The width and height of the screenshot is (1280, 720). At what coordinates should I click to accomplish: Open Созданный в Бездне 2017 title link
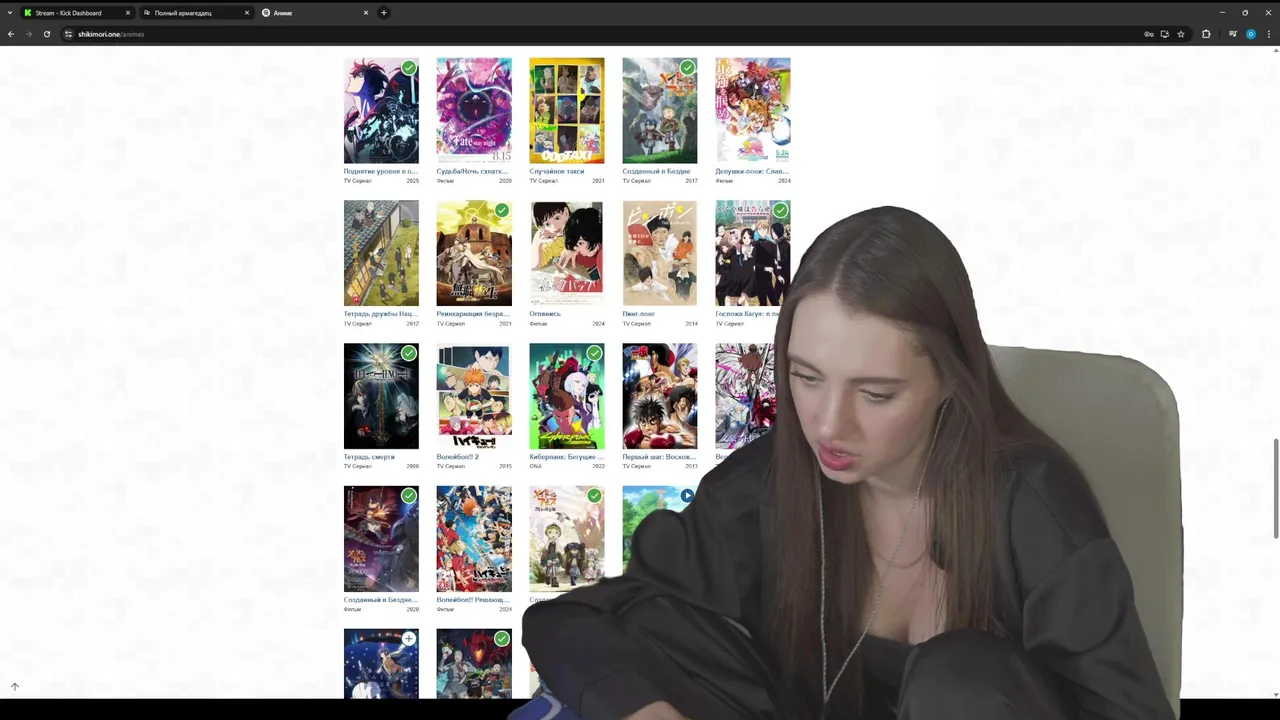pos(656,171)
